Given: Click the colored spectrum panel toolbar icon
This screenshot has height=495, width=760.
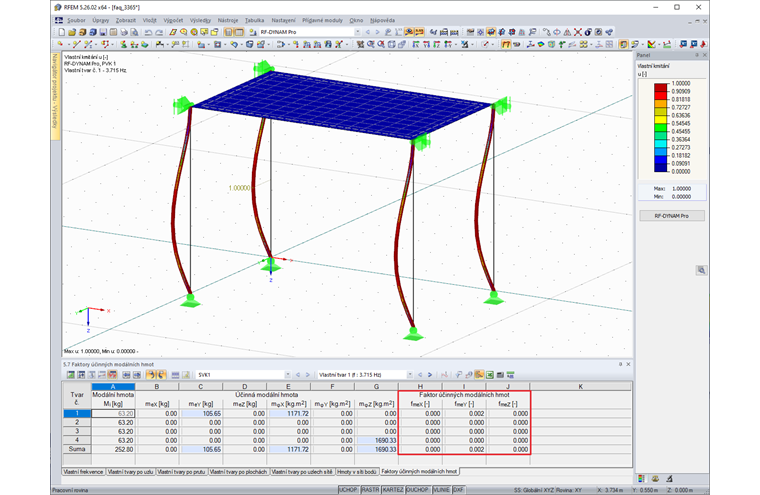Looking at the screenshot, I should [x=623, y=44].
